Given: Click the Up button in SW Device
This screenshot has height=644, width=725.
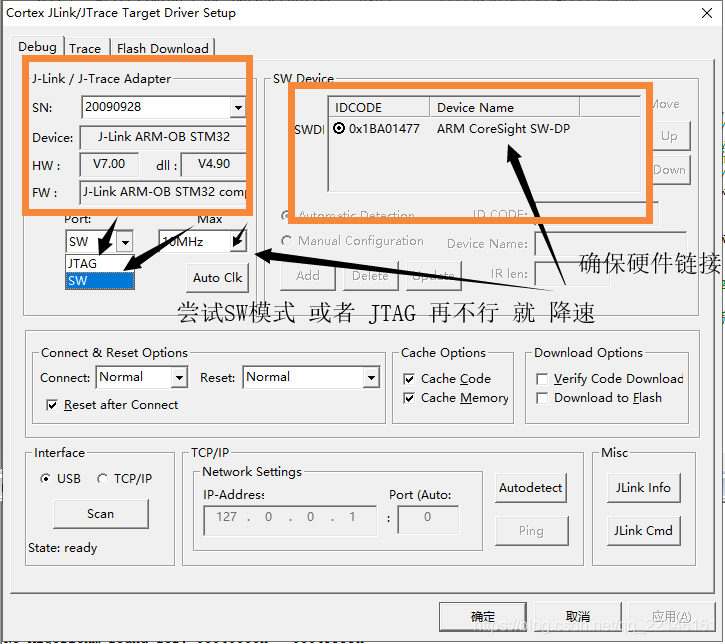Looking at the screenshot, I should (x=669, y=136).
